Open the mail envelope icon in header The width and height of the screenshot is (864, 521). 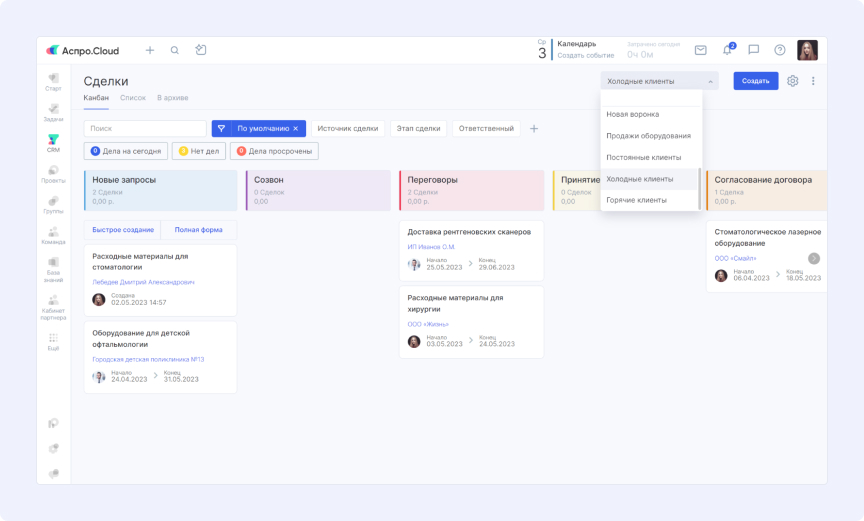tap(700, 50)
